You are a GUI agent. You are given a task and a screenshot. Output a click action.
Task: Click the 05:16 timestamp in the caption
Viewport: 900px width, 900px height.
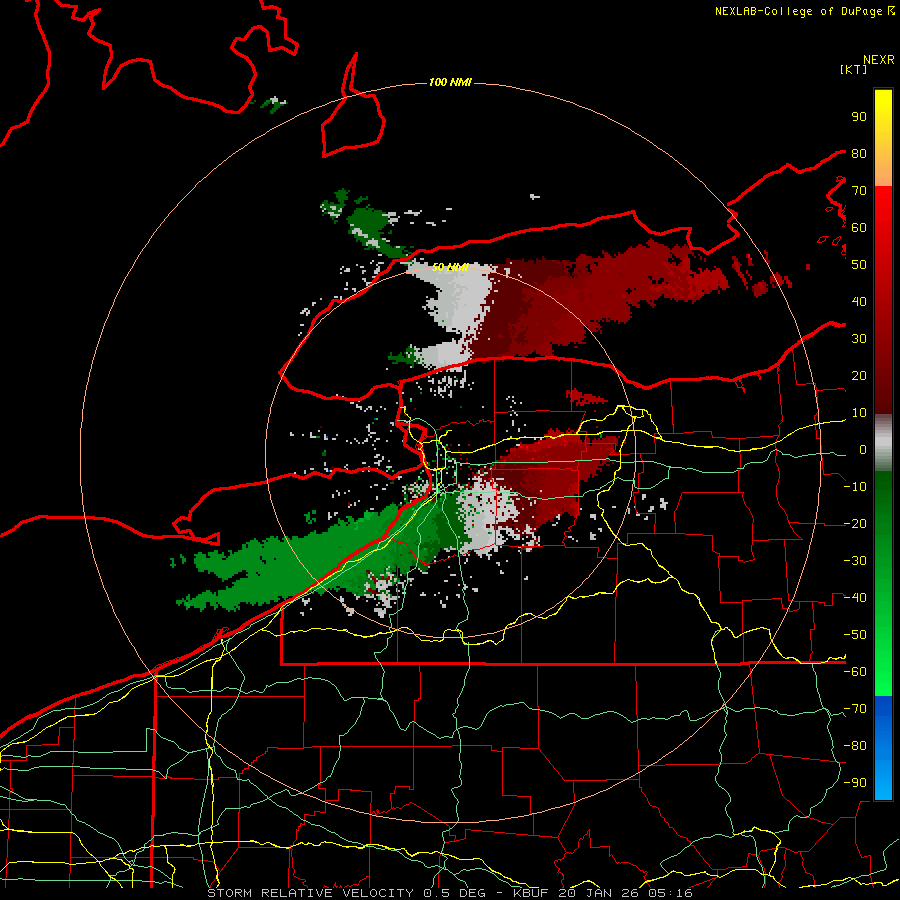(670, 893)
